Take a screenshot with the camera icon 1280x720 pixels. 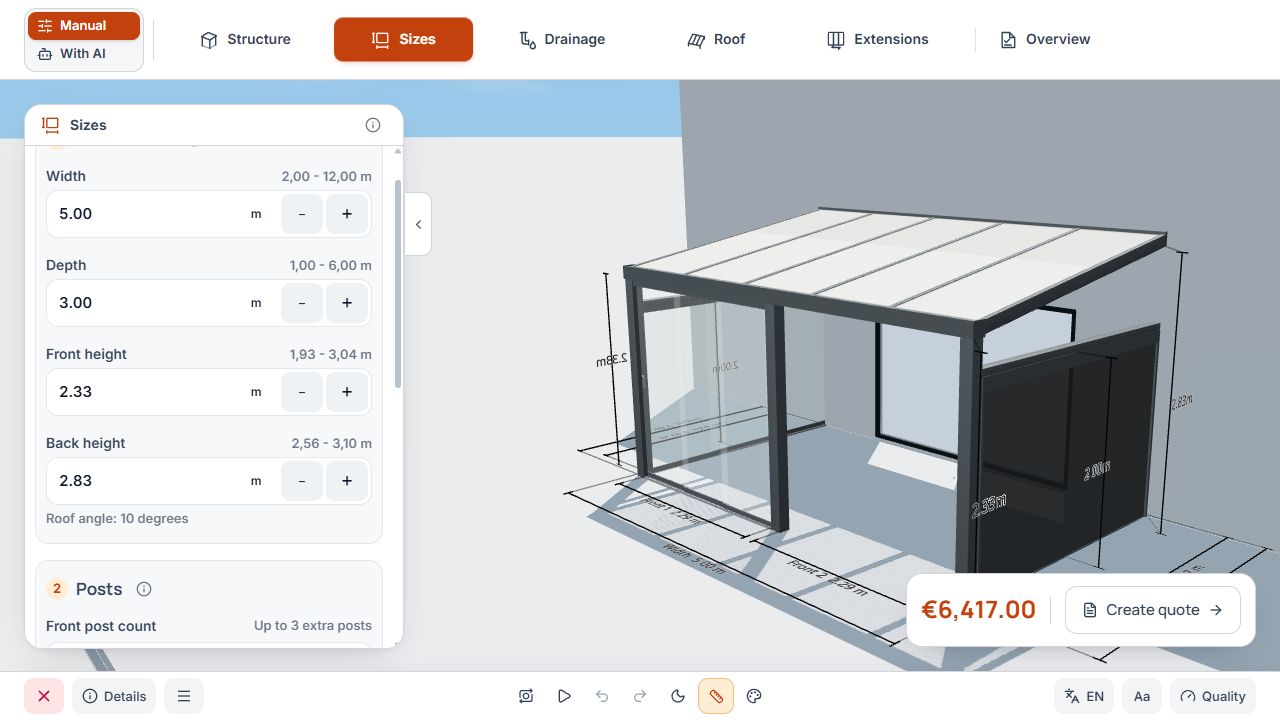coord(526,696)
